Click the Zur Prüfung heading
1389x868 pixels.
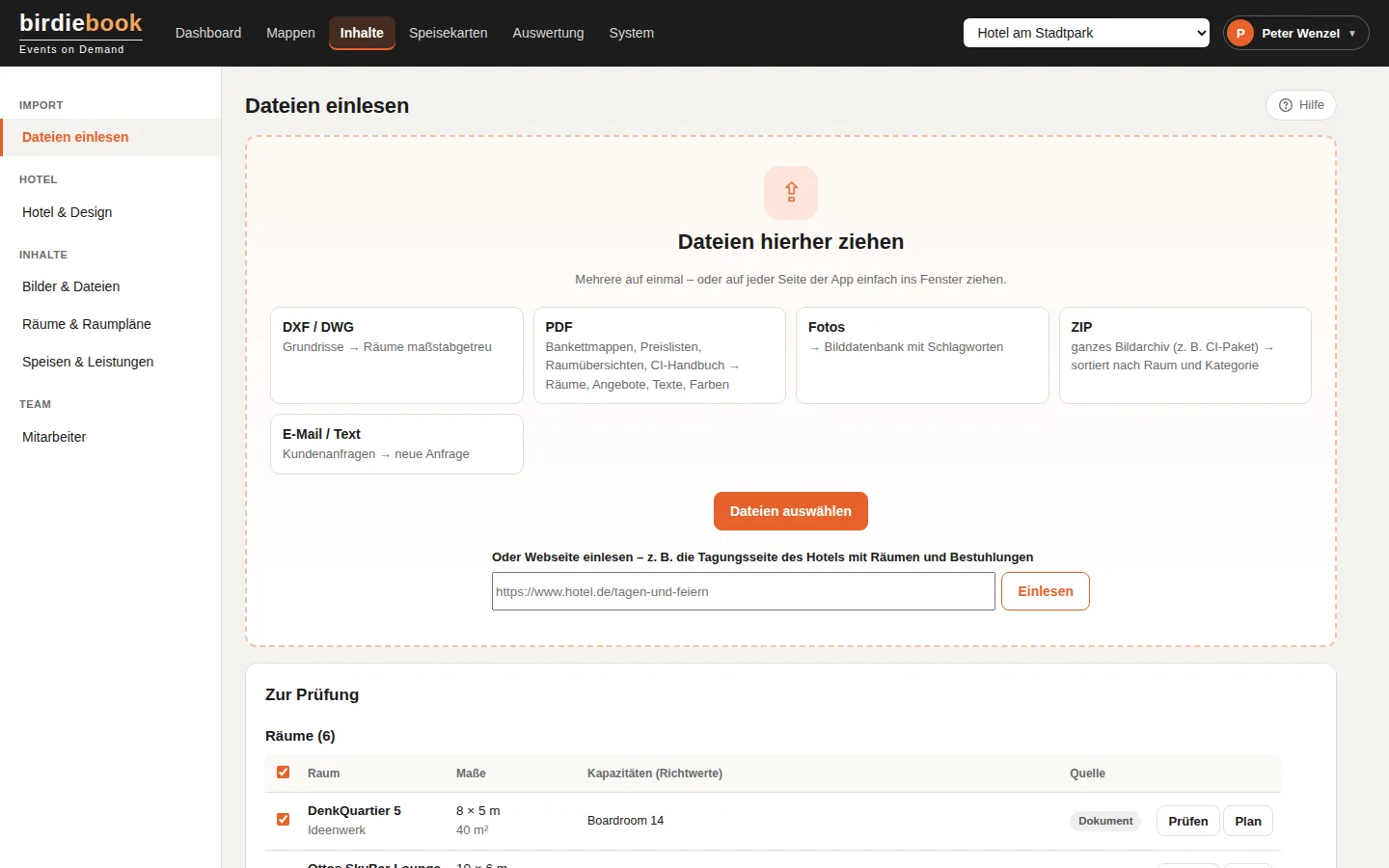tap(312, 694)
